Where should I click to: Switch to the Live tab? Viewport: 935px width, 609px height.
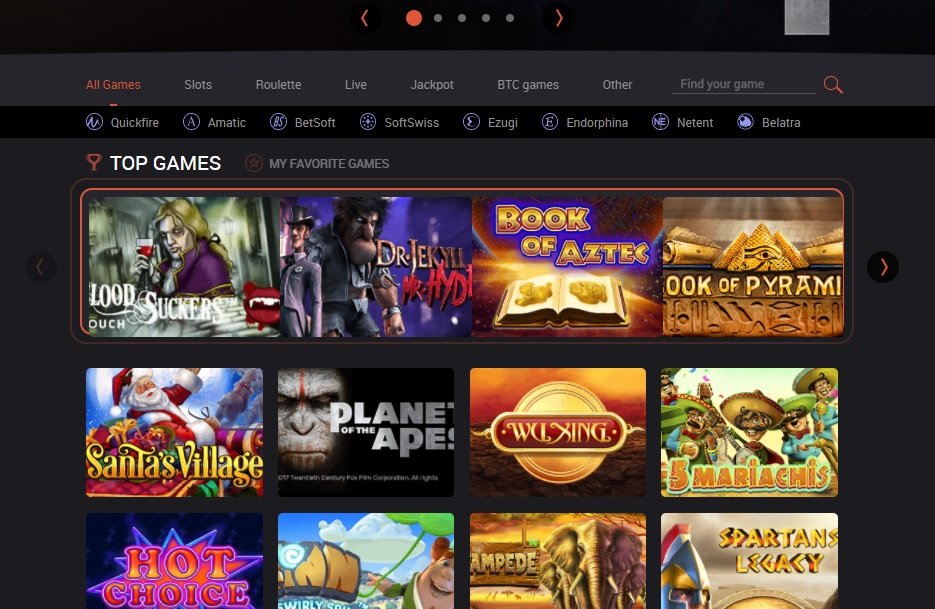pos(355,85)
